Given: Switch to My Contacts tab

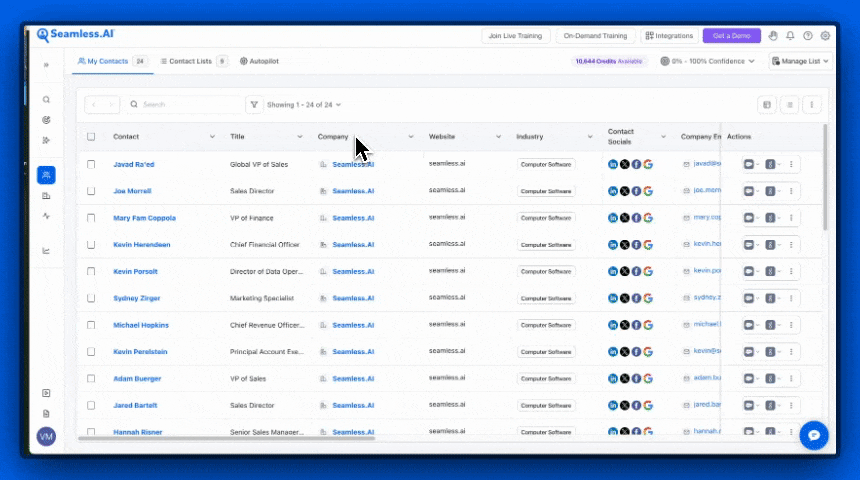Looking at the screenshot, I should pyautogui.click(x=112, y=61).
